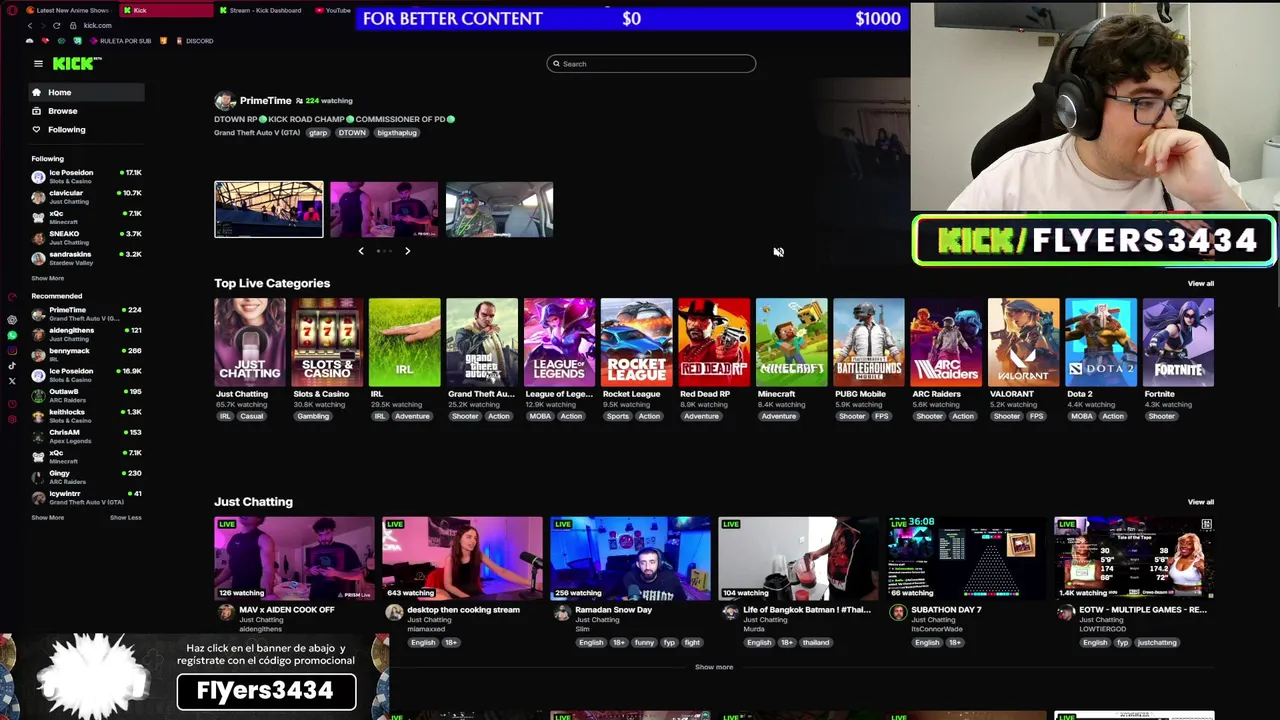Viewport: 1280px width, 720px height.
Task: Open ChrisAM in Recommended list
Action: 87,436
